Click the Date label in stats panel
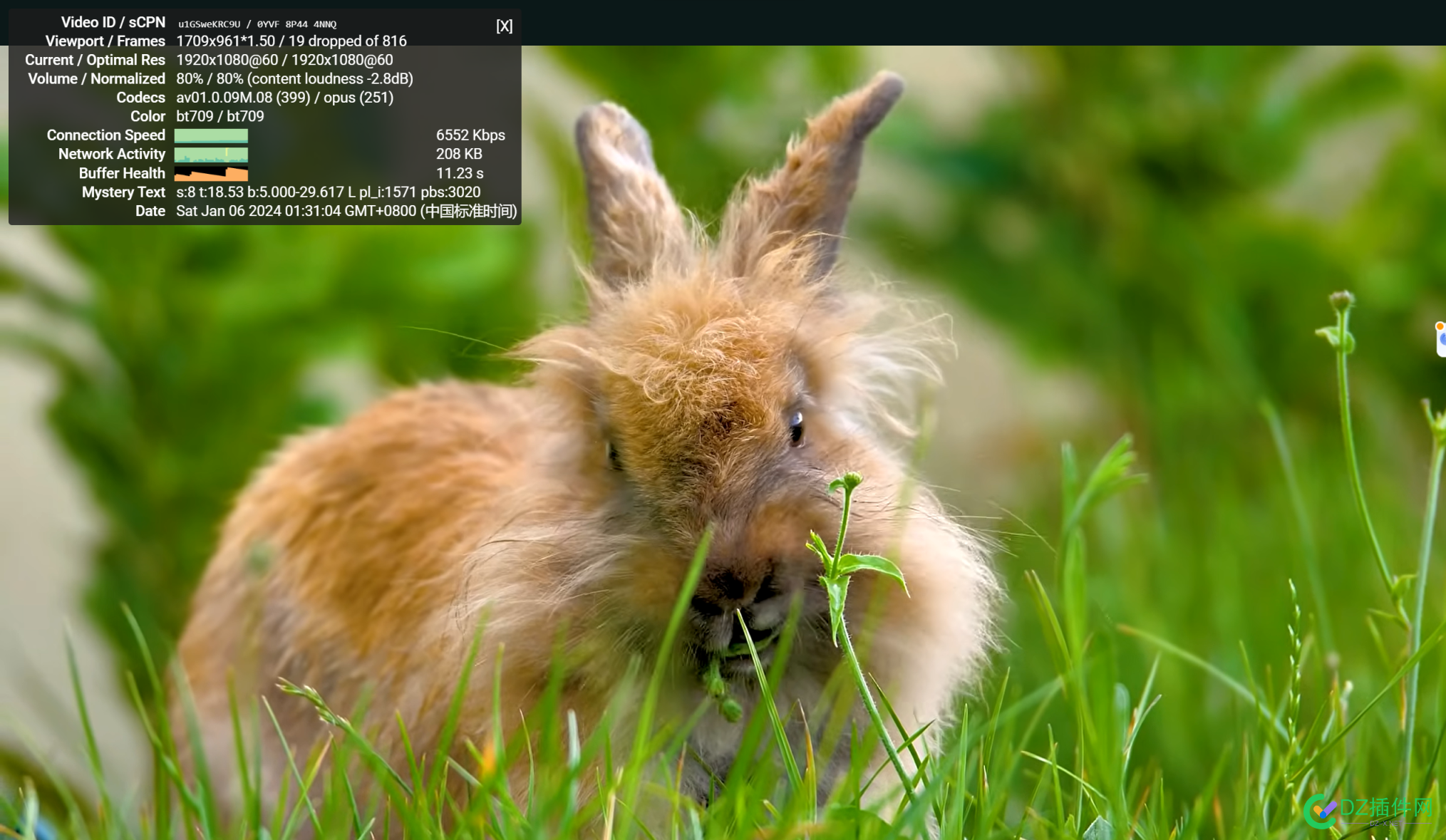Viewport: 1446px width, 840px height. 150,211
